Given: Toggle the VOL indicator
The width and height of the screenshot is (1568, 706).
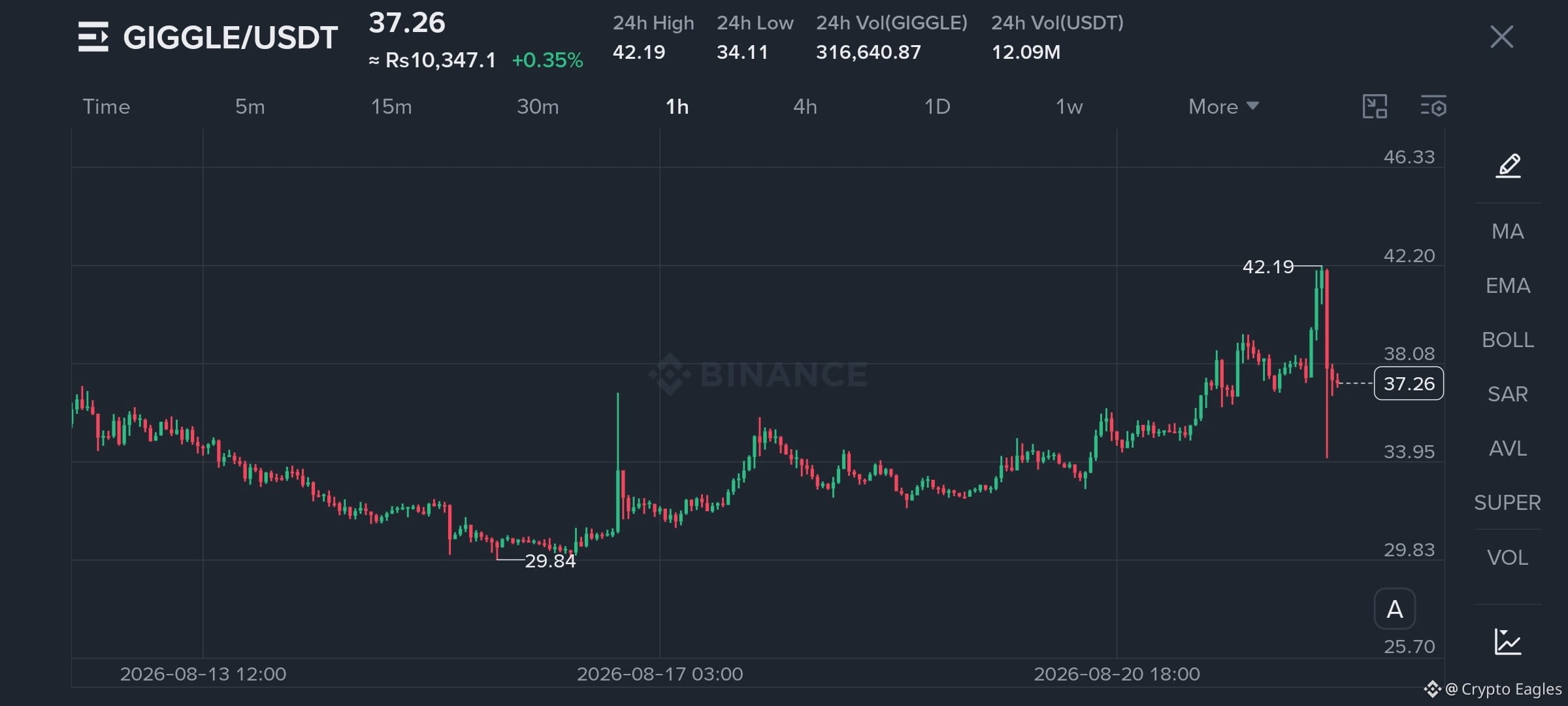Looking at the screenshot, I should [1508, 558].
